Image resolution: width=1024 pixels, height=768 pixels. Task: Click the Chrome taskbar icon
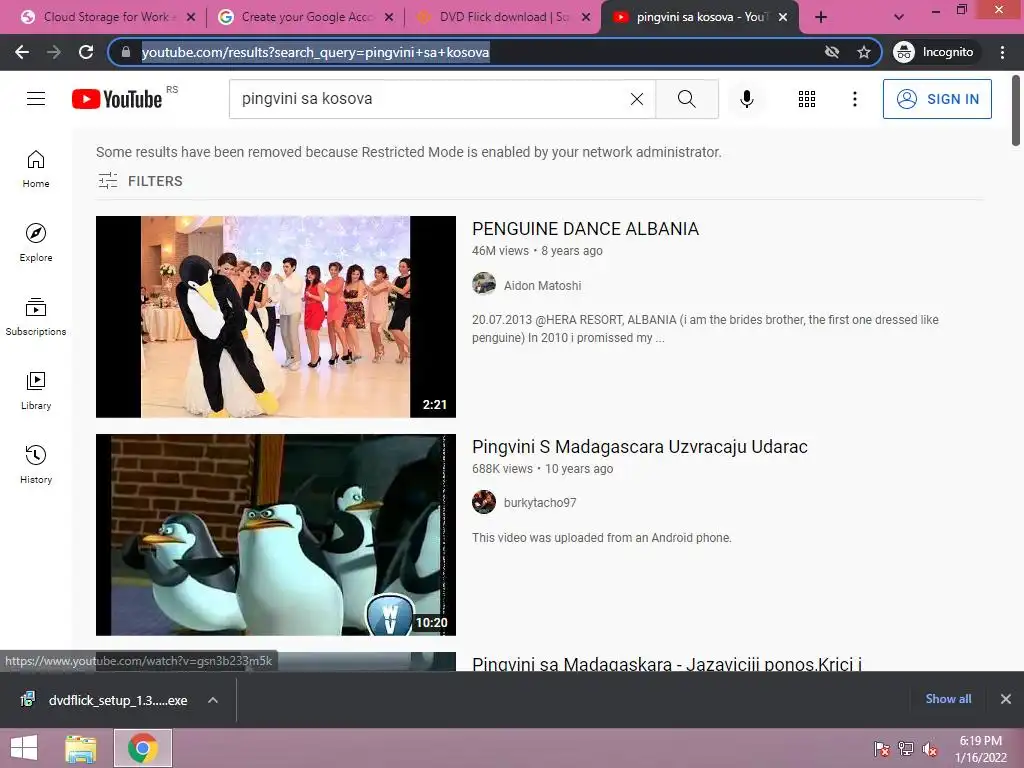pos(143,748)
